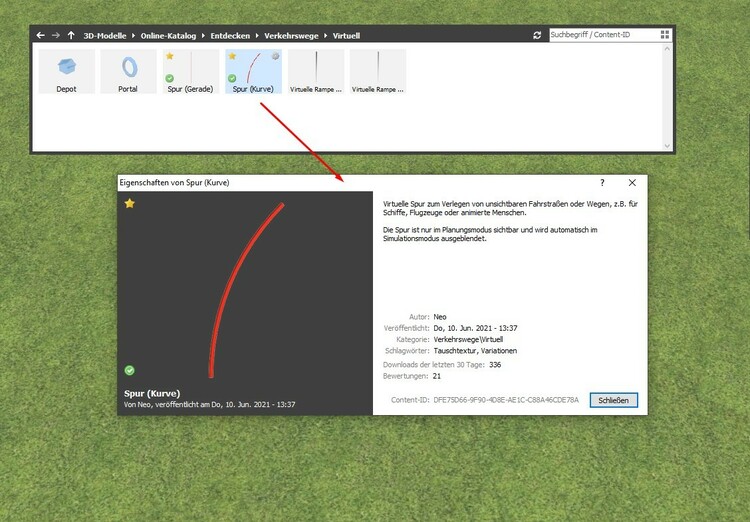Select the Spur (Kurve) item
Image resolution: width=750 pixels, height=522 pixels.
click(x=253, y=71)
